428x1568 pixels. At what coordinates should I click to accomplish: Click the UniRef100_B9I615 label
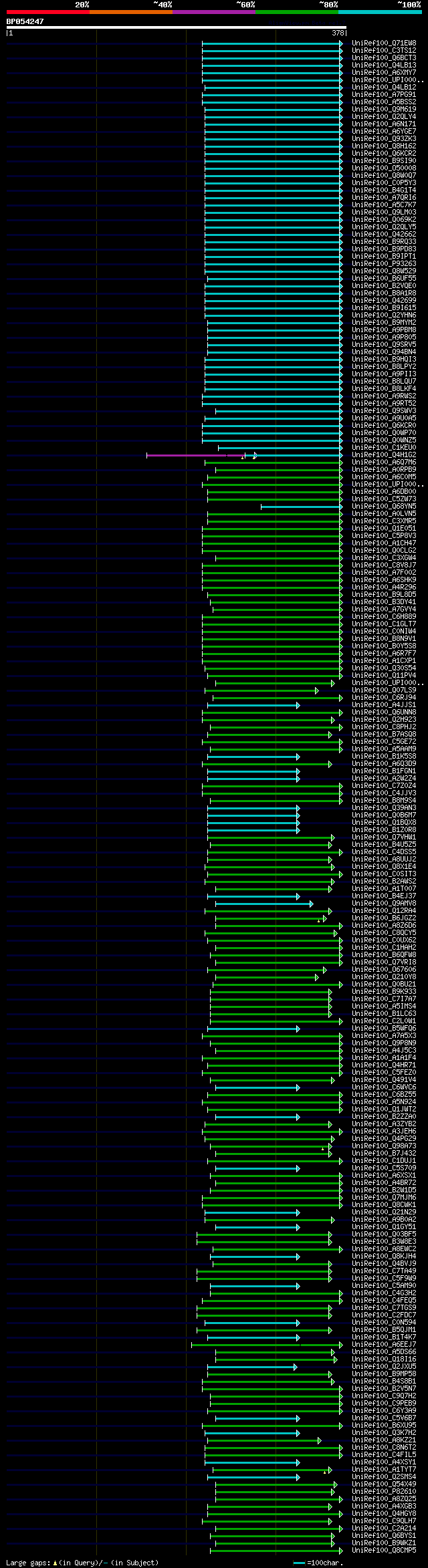tap(384, 307)
